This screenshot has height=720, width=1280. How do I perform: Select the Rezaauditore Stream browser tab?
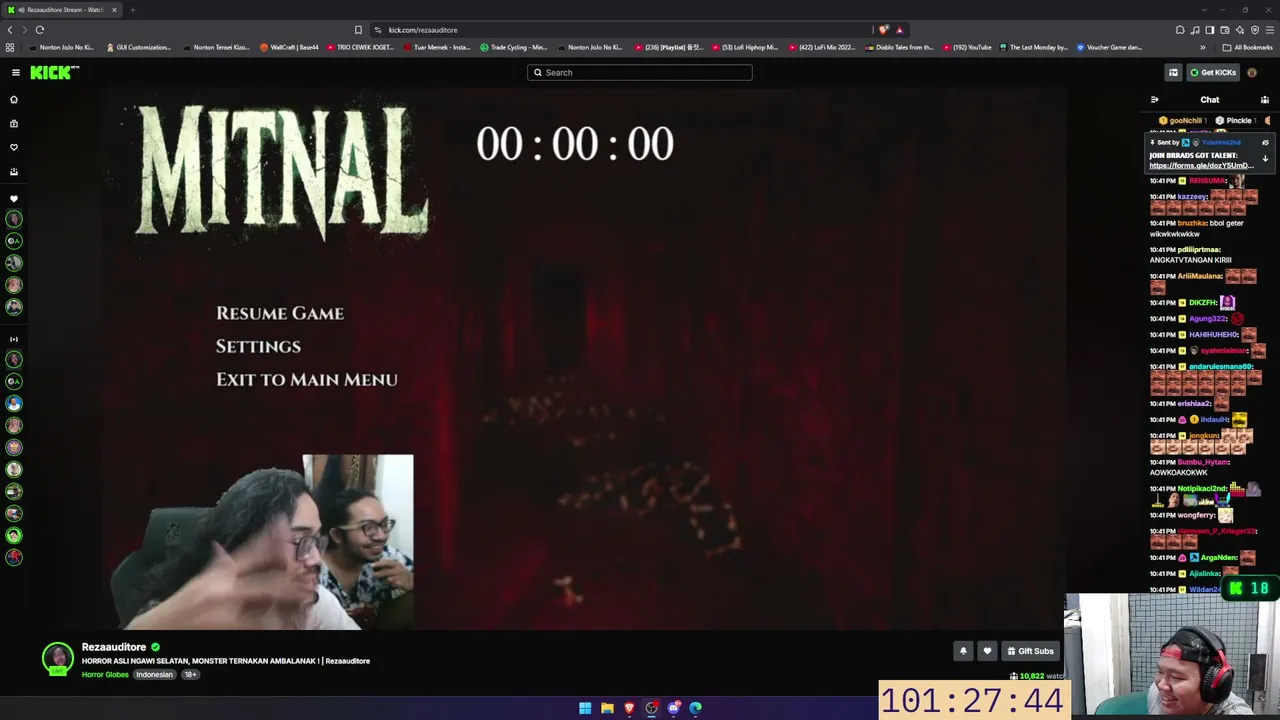pyautogui.click(x=63, y=10)
